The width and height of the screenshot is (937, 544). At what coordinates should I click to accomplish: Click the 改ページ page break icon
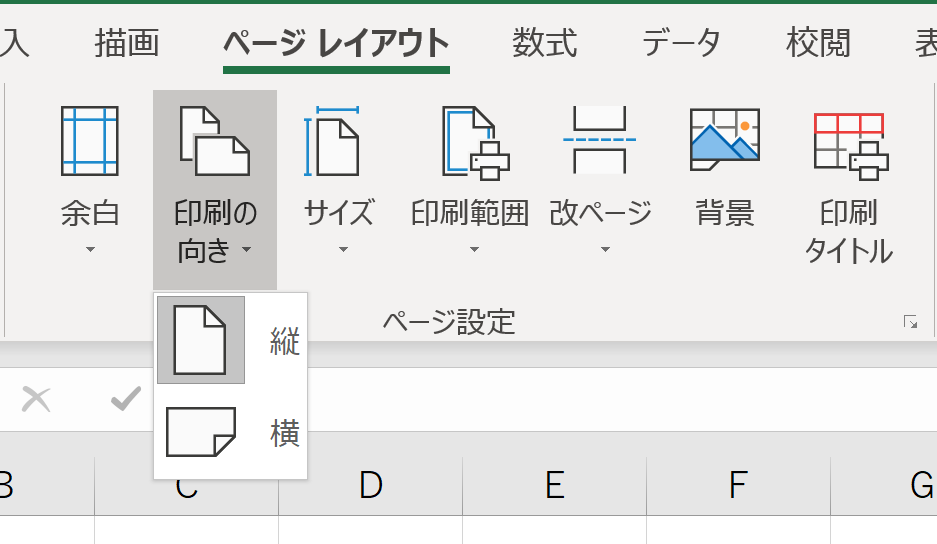click(x=599, y=140)
